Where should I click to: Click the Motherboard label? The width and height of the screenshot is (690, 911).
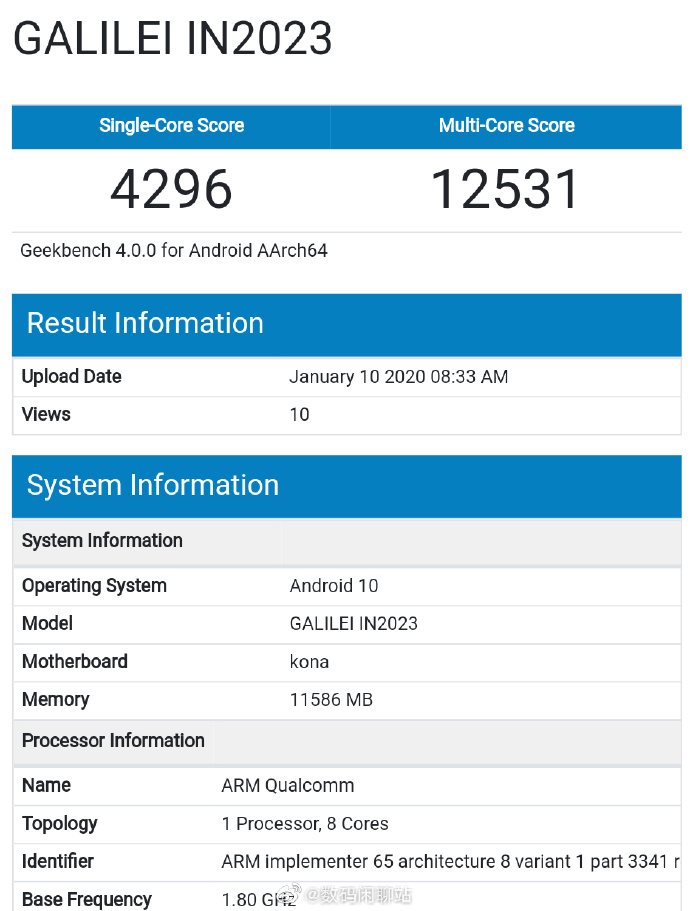[x=74, y=661]
